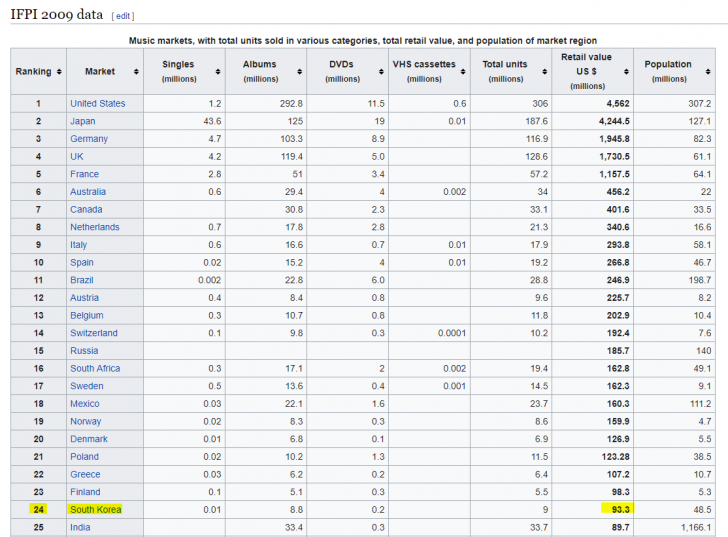Open the highlighted South Korea link
Image resolution: width=728 pixels, height=537 pixels.
95,510
